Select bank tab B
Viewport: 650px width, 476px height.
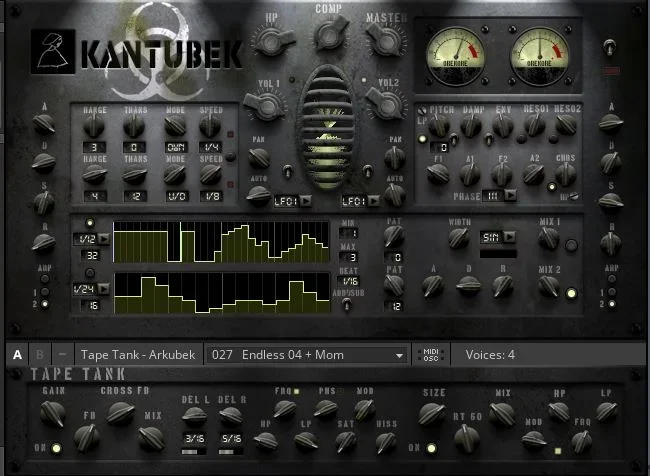pos(41,355)
